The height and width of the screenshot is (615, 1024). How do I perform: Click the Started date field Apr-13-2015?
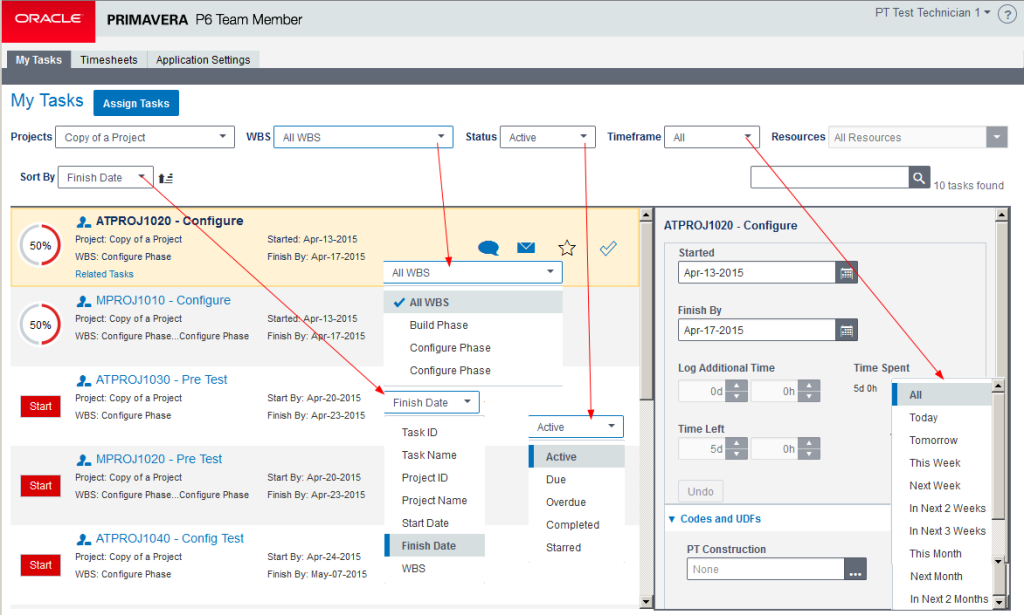coord(757,273)
